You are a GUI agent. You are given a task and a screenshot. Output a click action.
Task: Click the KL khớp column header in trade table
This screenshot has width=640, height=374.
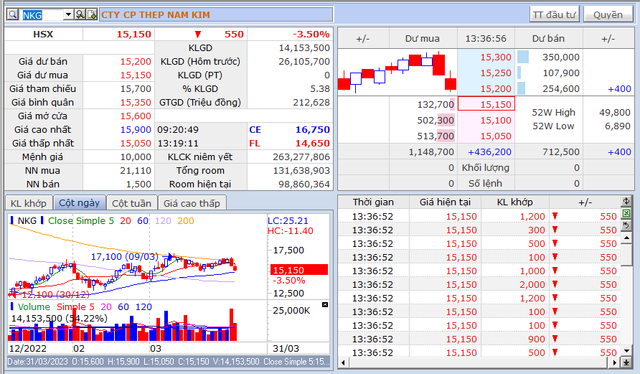point(515,202)
